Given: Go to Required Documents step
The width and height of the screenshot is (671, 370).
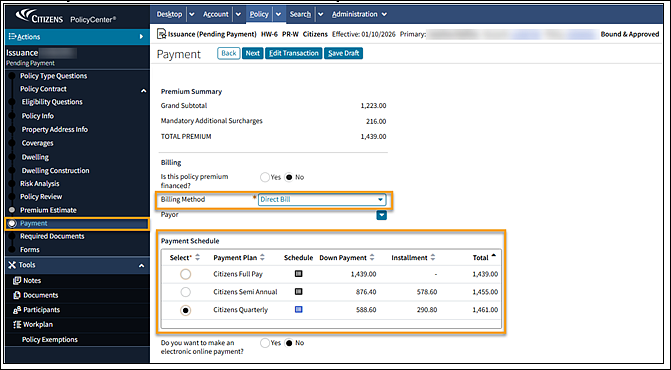Looking at the screenshot, I should pyautogui.click(x=52, y=236).
